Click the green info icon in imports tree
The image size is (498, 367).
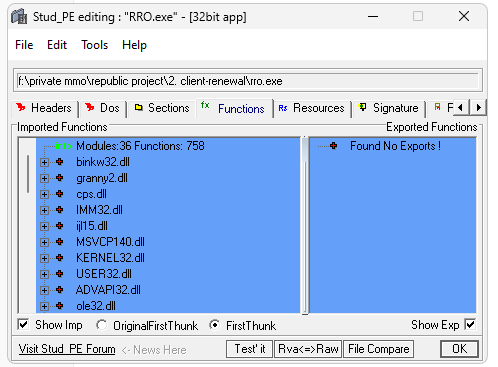[63, 146]
